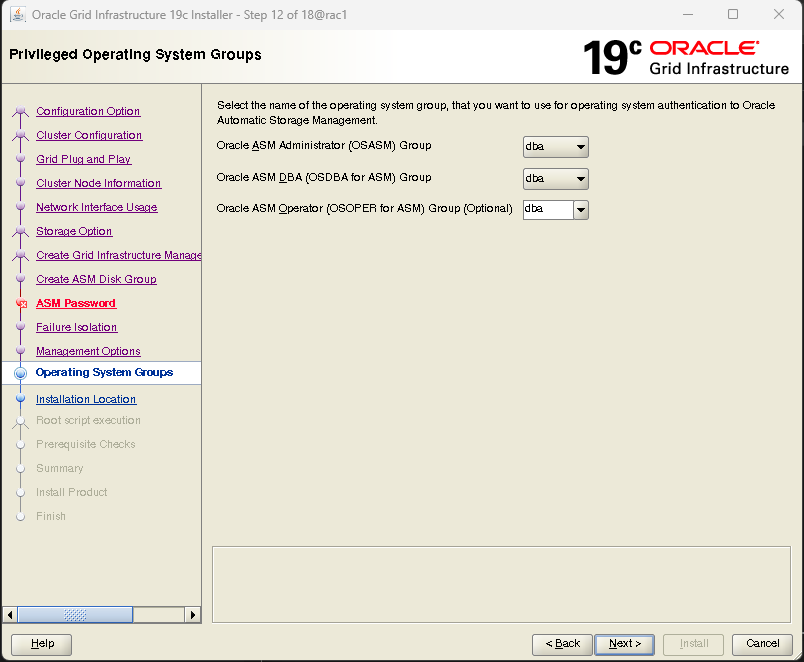Viewport: 804px width, 662px height.
Task: Click the Java installer icon in title bar
Action: [17, 14]
